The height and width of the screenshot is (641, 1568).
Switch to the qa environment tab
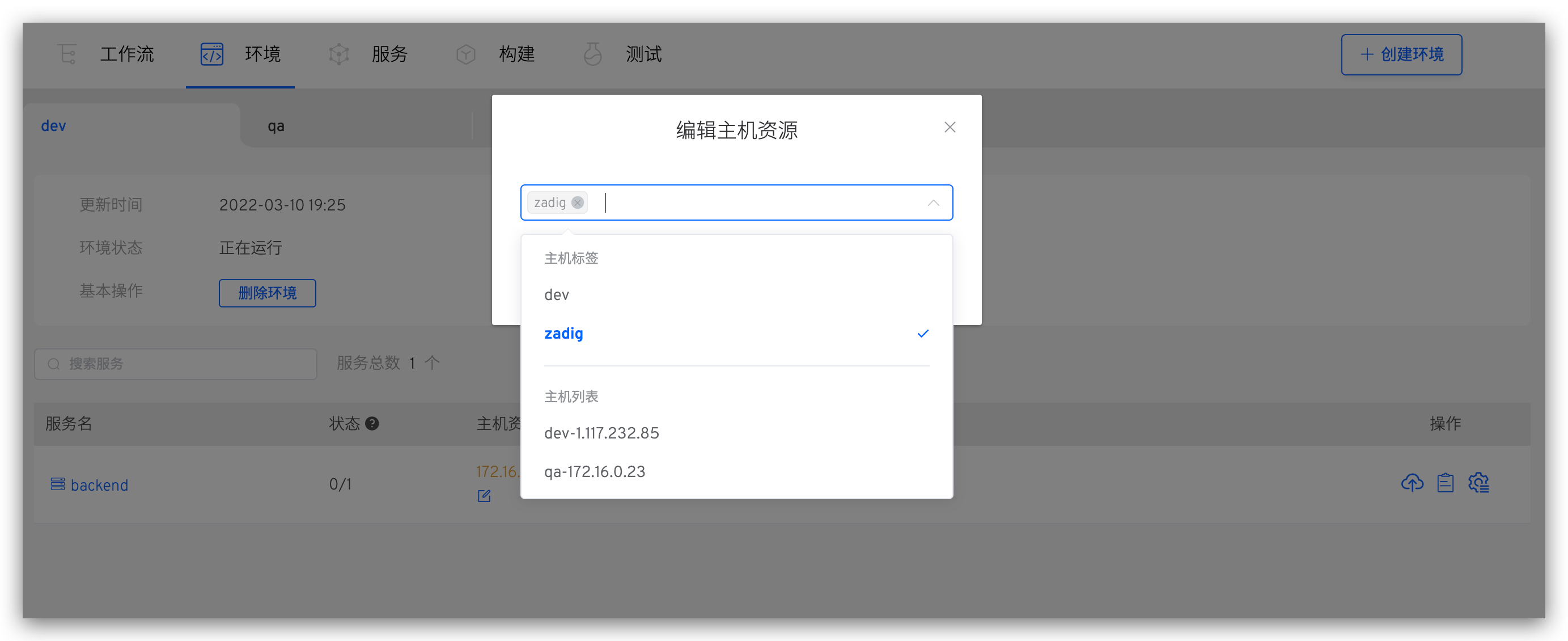[x=276, y=125]
